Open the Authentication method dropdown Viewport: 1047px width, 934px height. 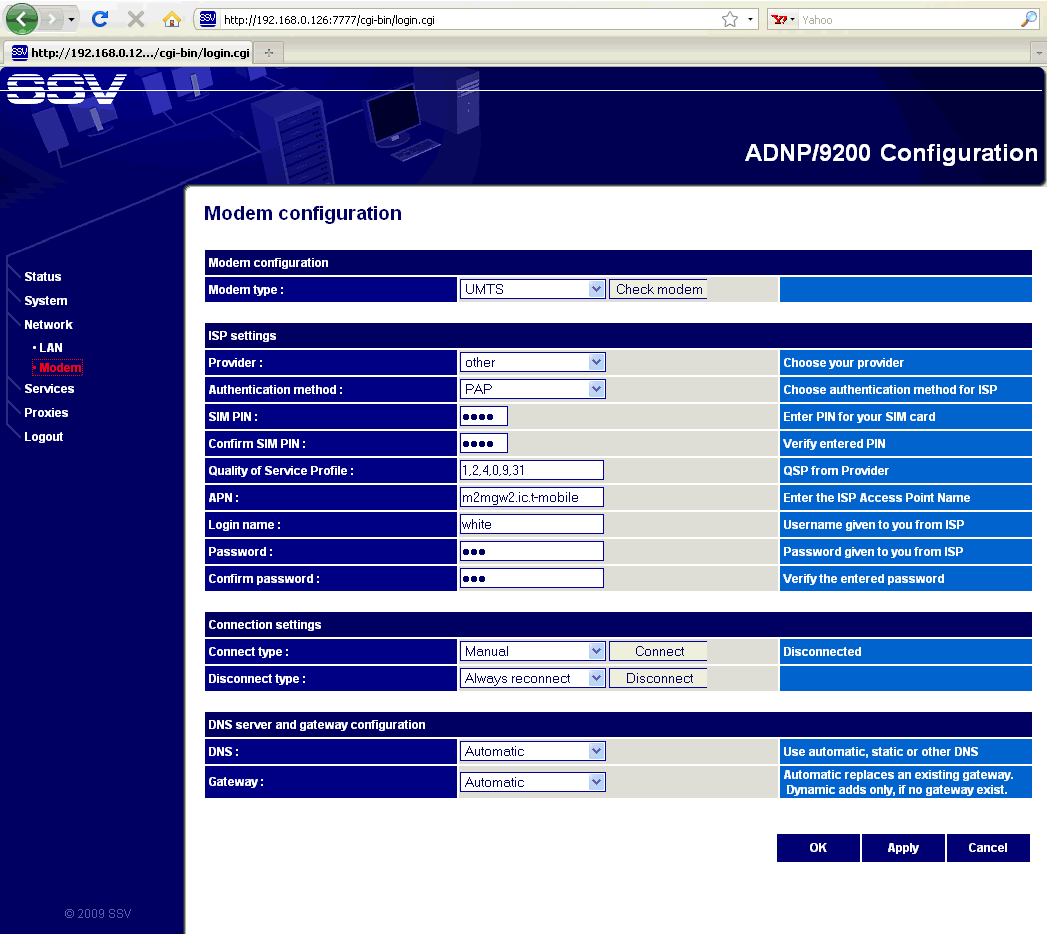point(533,389)
